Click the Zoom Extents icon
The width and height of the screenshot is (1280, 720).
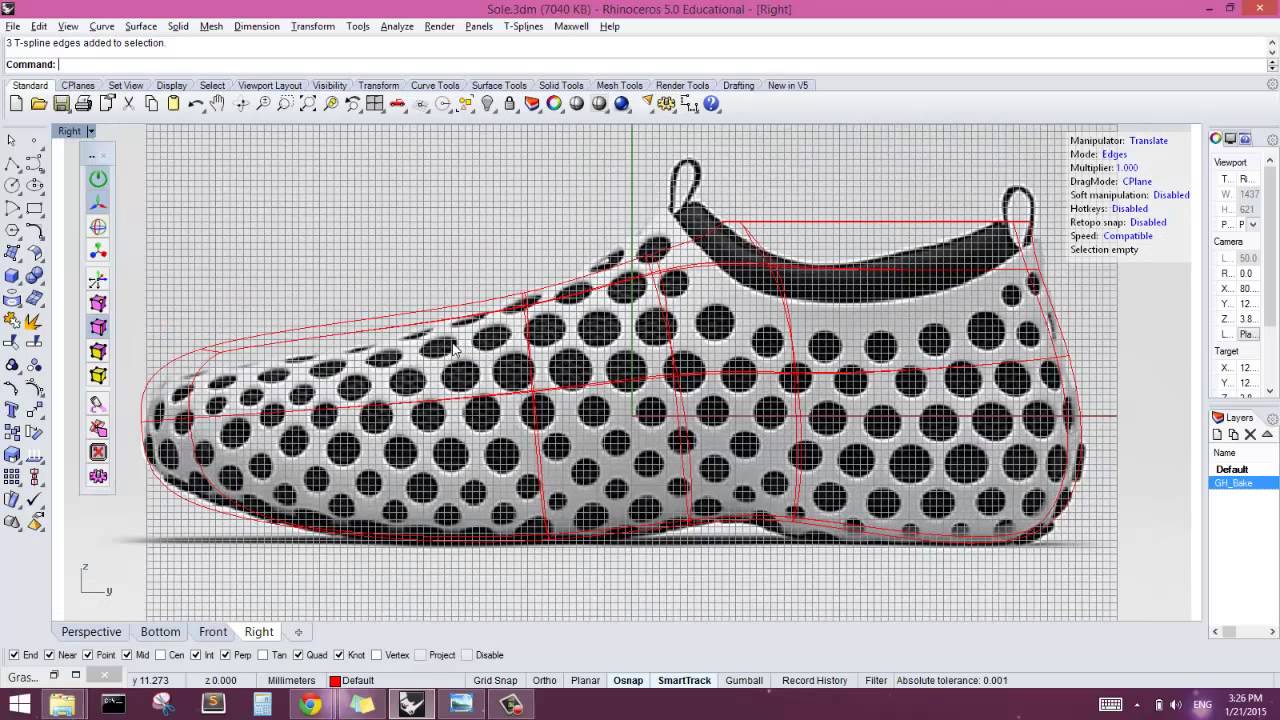tap(308, 104)
